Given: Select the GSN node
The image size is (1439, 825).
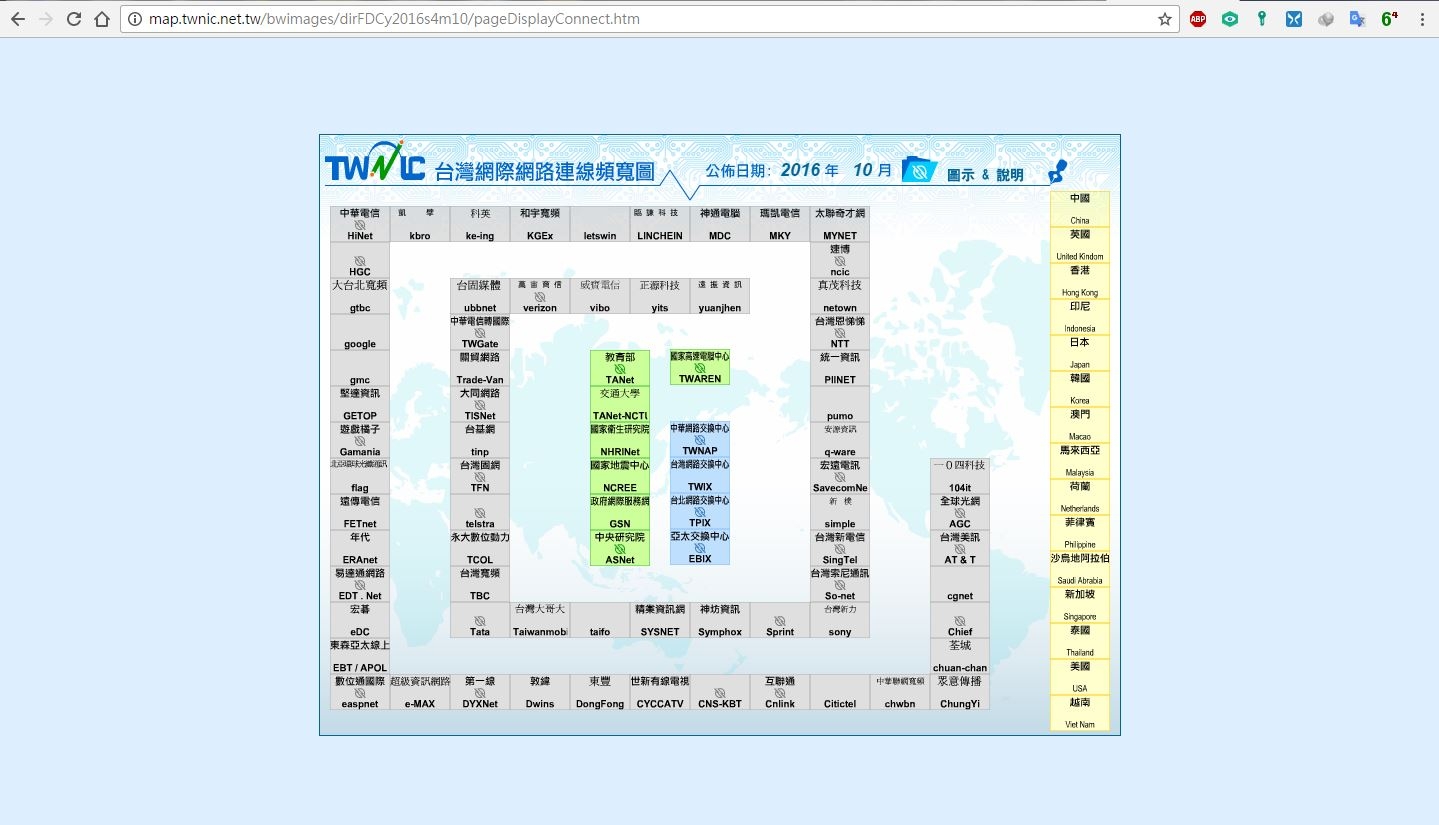Looking at the screenshot, I should (x=620, y=512).
